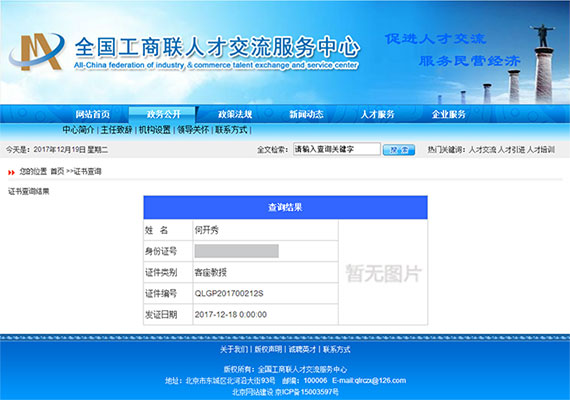Click the red breadcrumb arrow icon
Image resolution: width=570 pixels, height=400 pixels.
[11, 172]
